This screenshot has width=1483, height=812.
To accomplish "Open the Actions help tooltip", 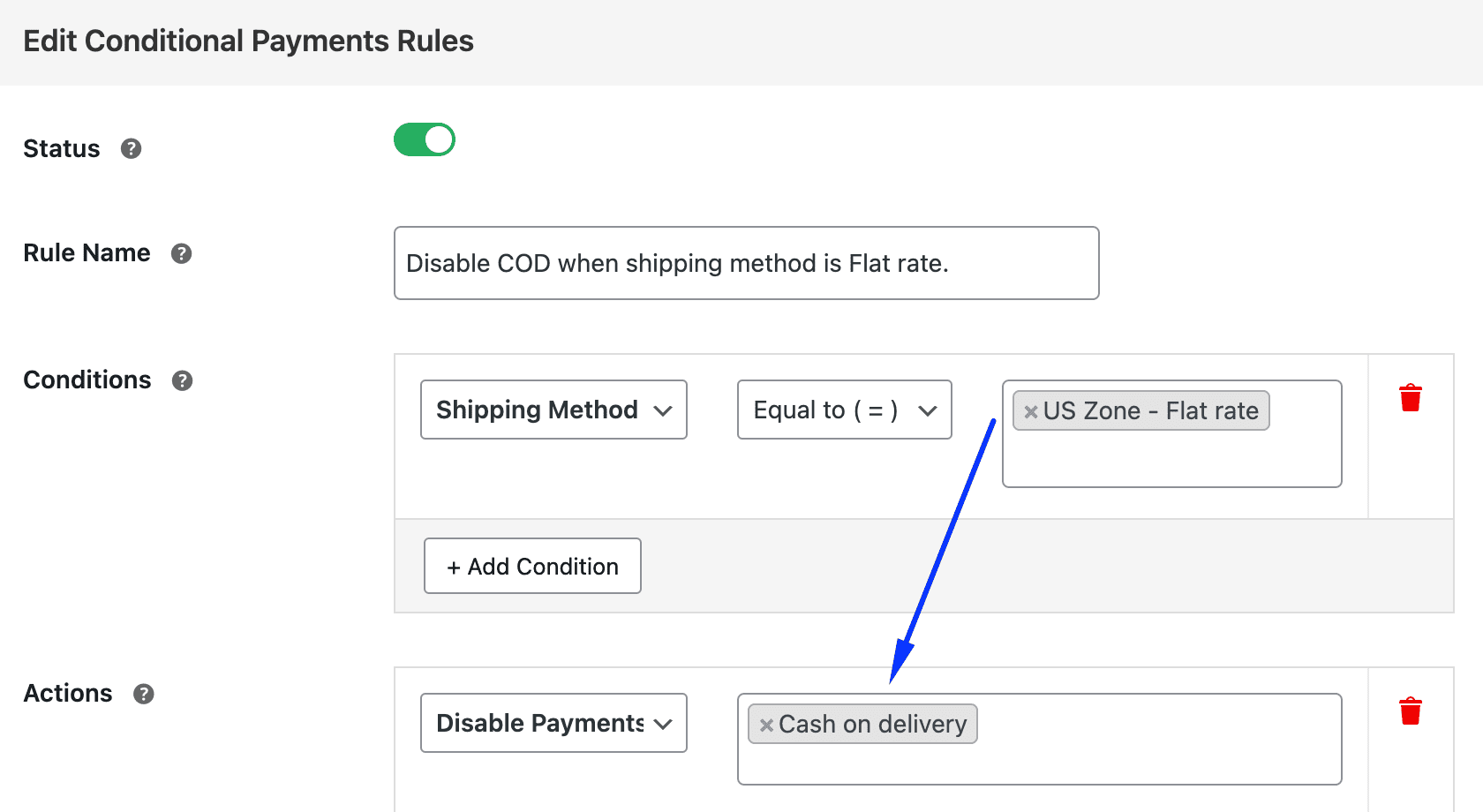I will [143, 694].
